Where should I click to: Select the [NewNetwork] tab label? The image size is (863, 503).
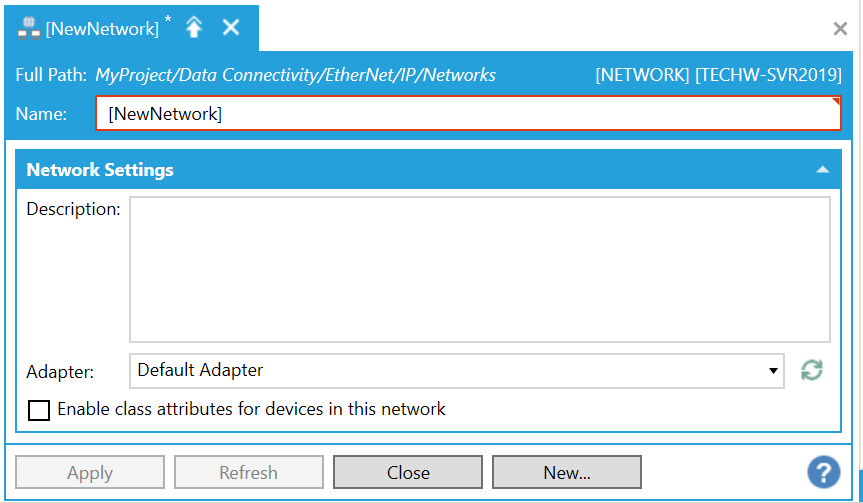click(x=102, y=29)
